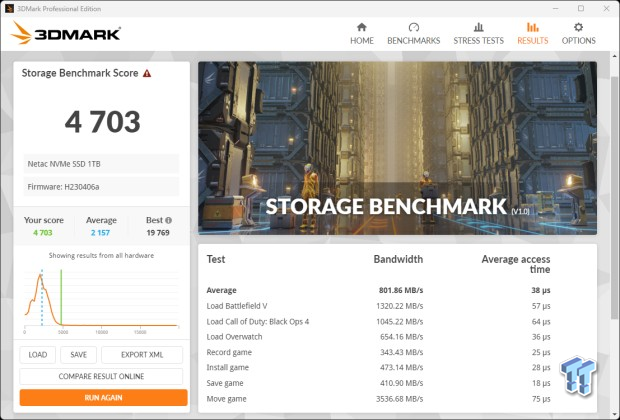The image size is (620, 420).
Task: Click access time value 75 µs
Action: tap(541, 399)
